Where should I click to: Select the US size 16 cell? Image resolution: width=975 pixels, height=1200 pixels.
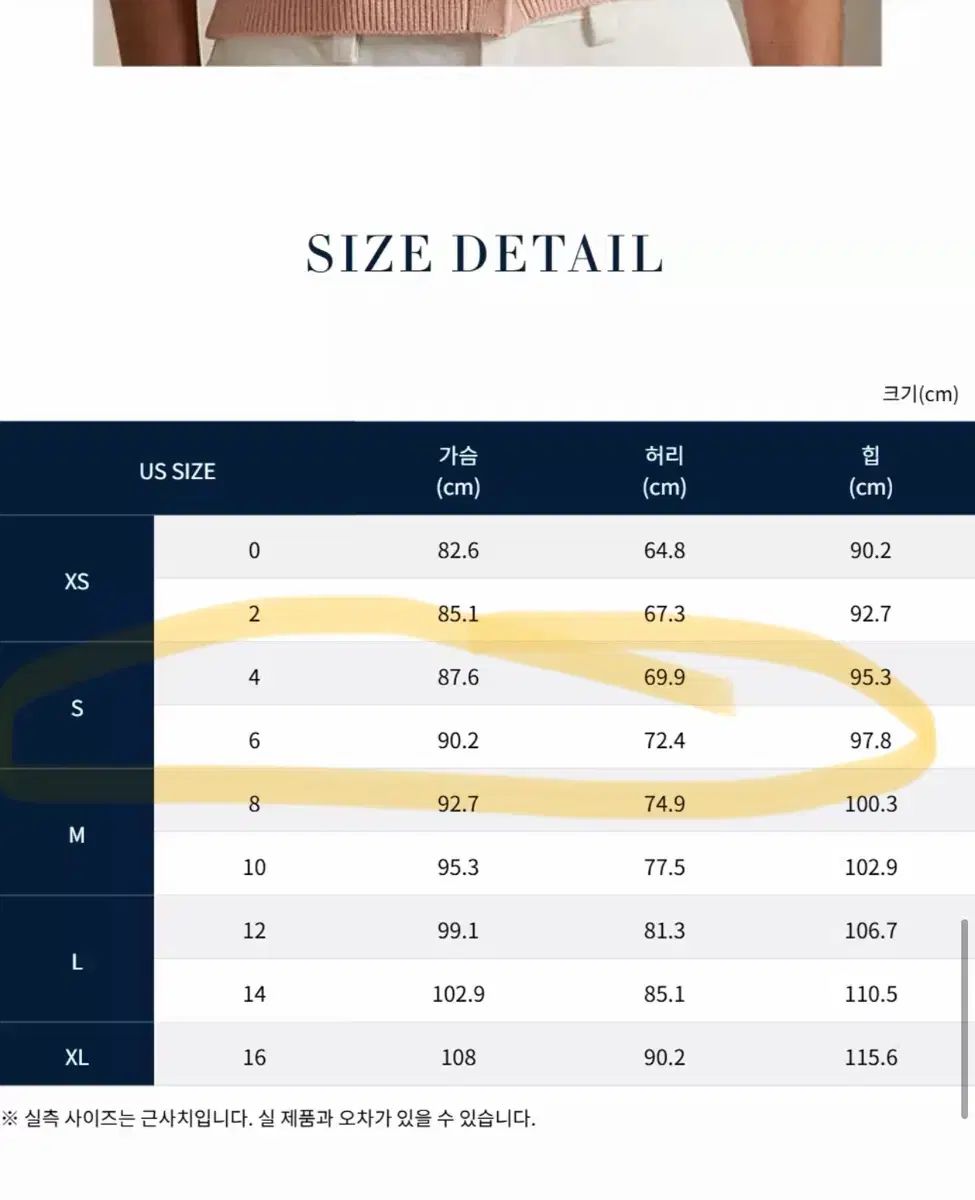254,1057
